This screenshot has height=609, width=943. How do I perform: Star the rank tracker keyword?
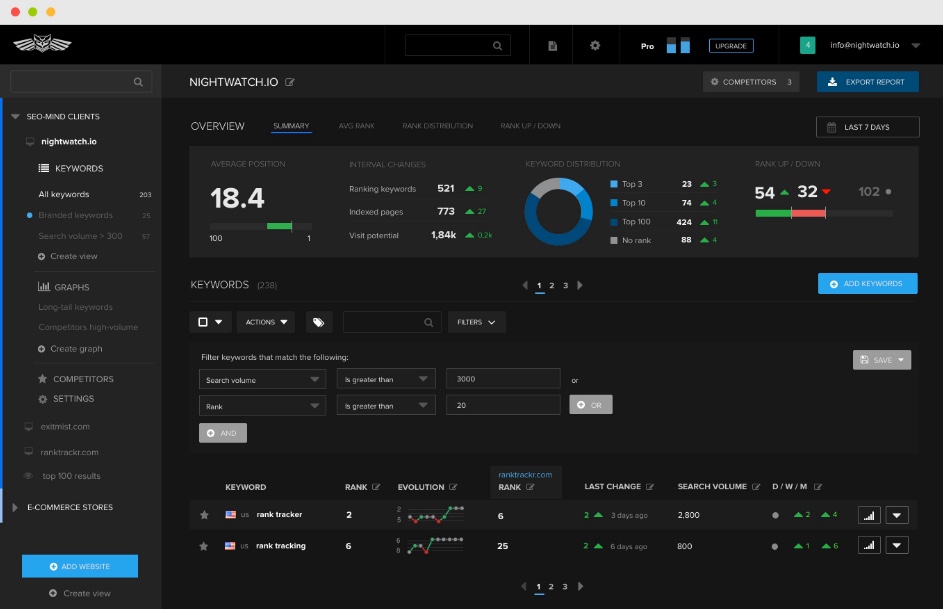pos(204,515)
